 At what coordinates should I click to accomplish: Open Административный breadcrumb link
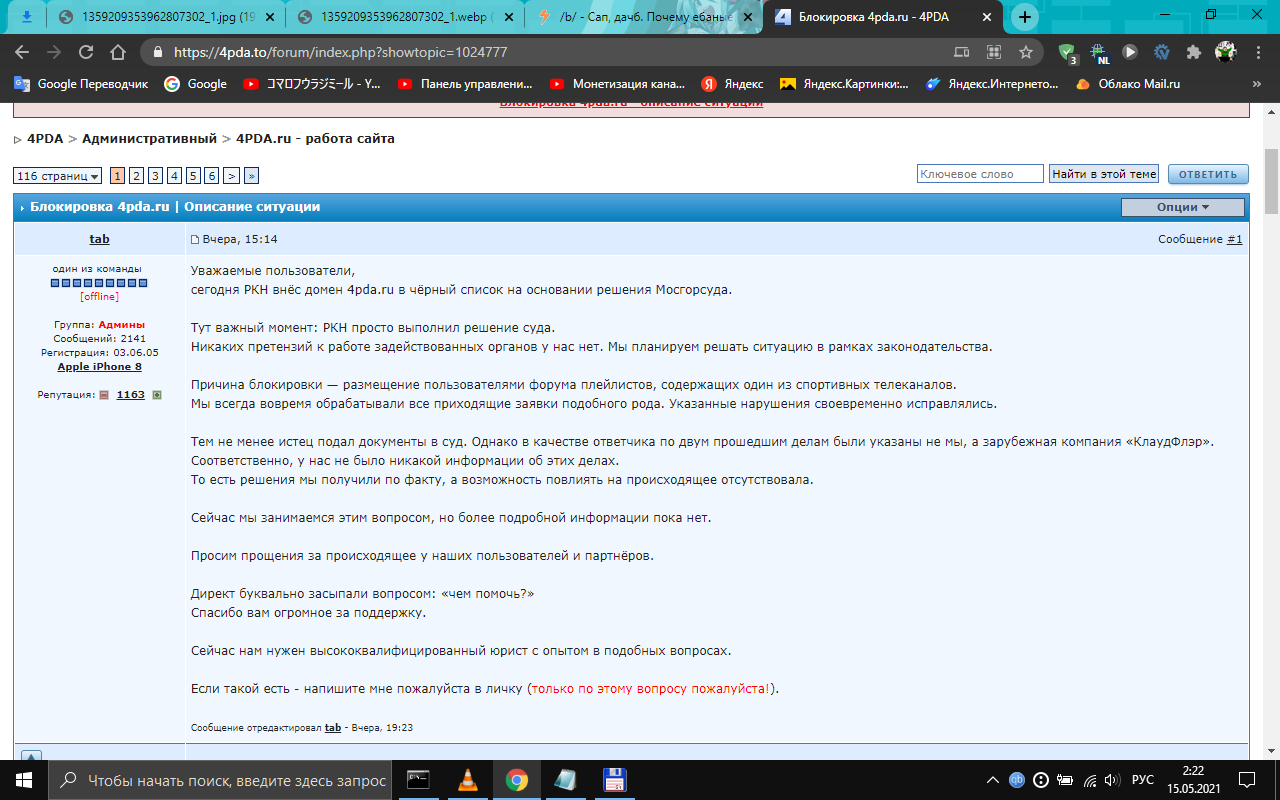tap(150, 138)
